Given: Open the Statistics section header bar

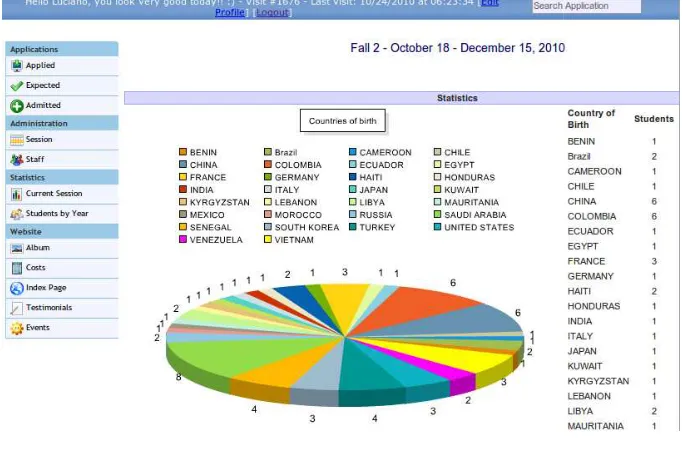Looking at the screenshot, I should click(x=401, y=98).
